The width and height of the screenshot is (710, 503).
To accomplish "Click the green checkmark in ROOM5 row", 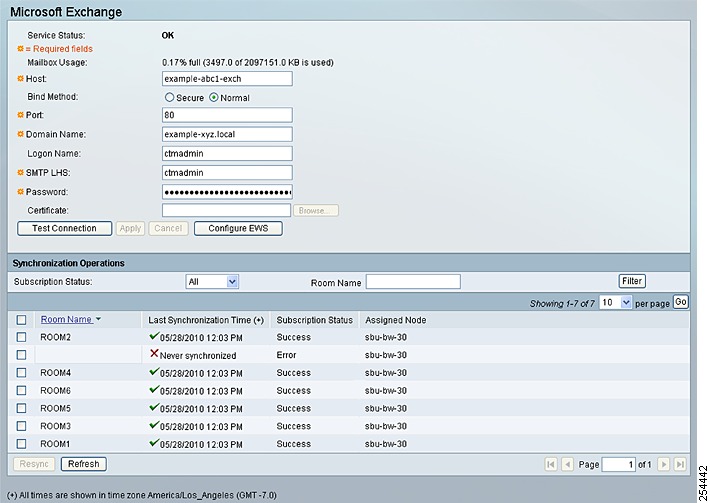I will pyautogui.click(x=154, y=407).
